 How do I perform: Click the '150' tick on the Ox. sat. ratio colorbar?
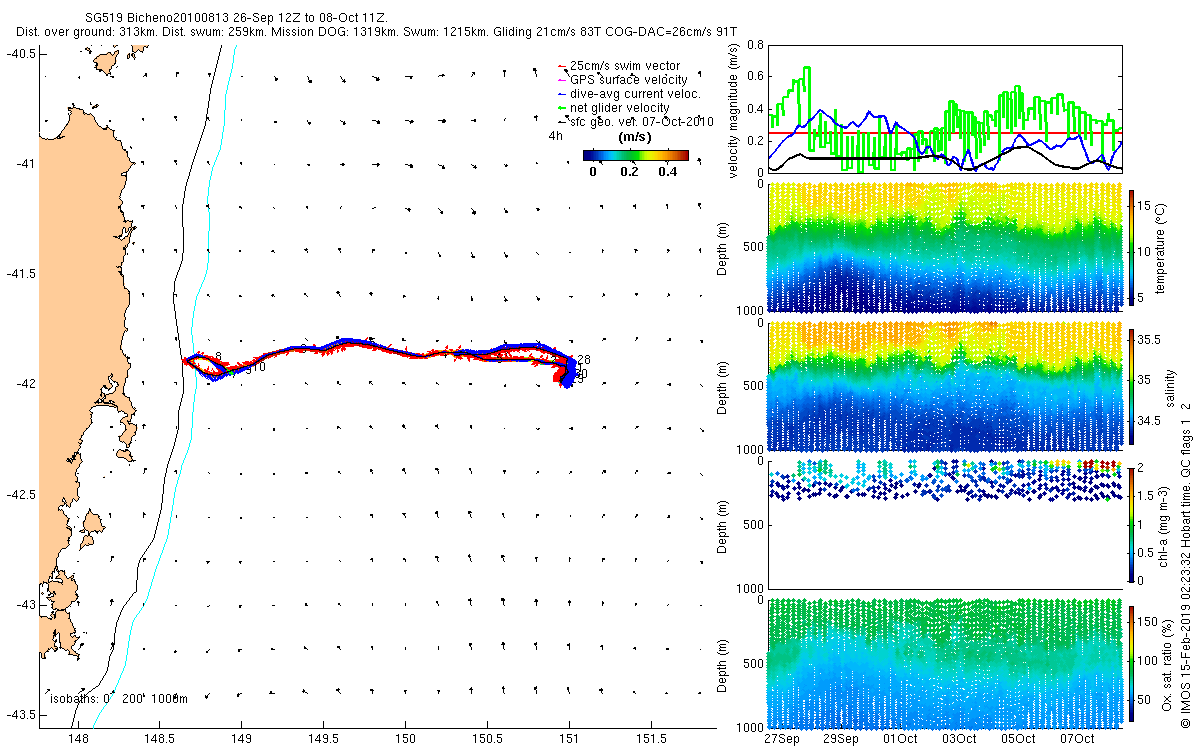[x=1149, y=621]
